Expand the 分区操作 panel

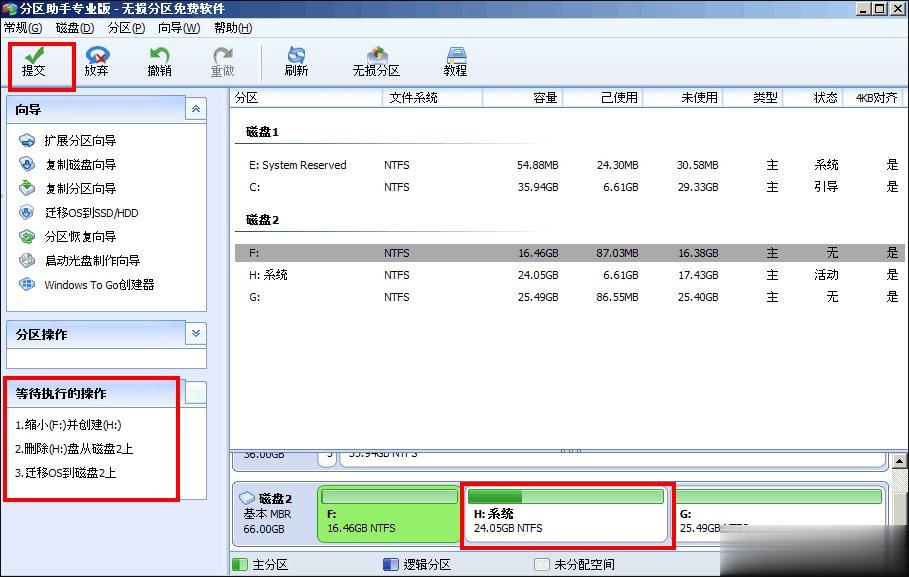point(196,334)
